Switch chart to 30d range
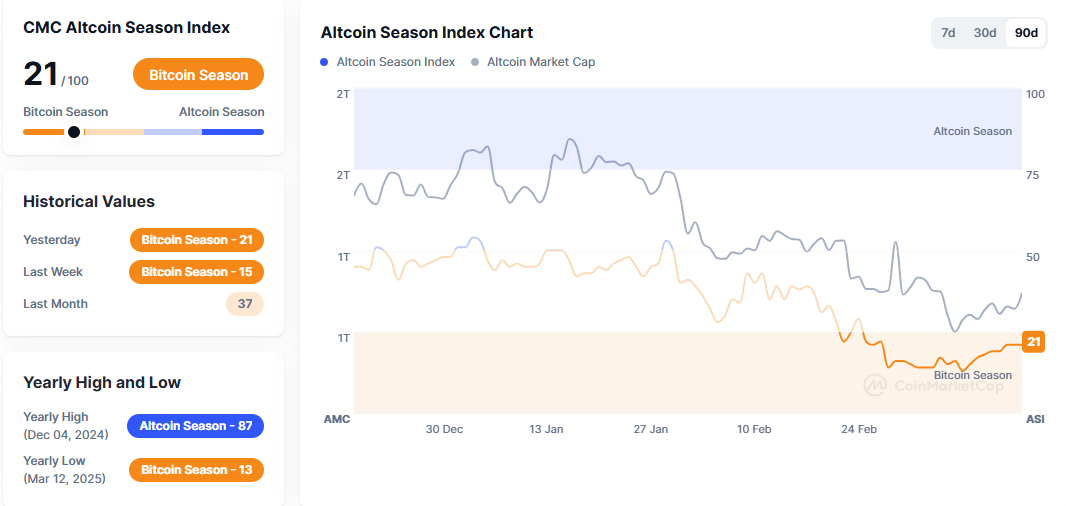 pos(985,33)
